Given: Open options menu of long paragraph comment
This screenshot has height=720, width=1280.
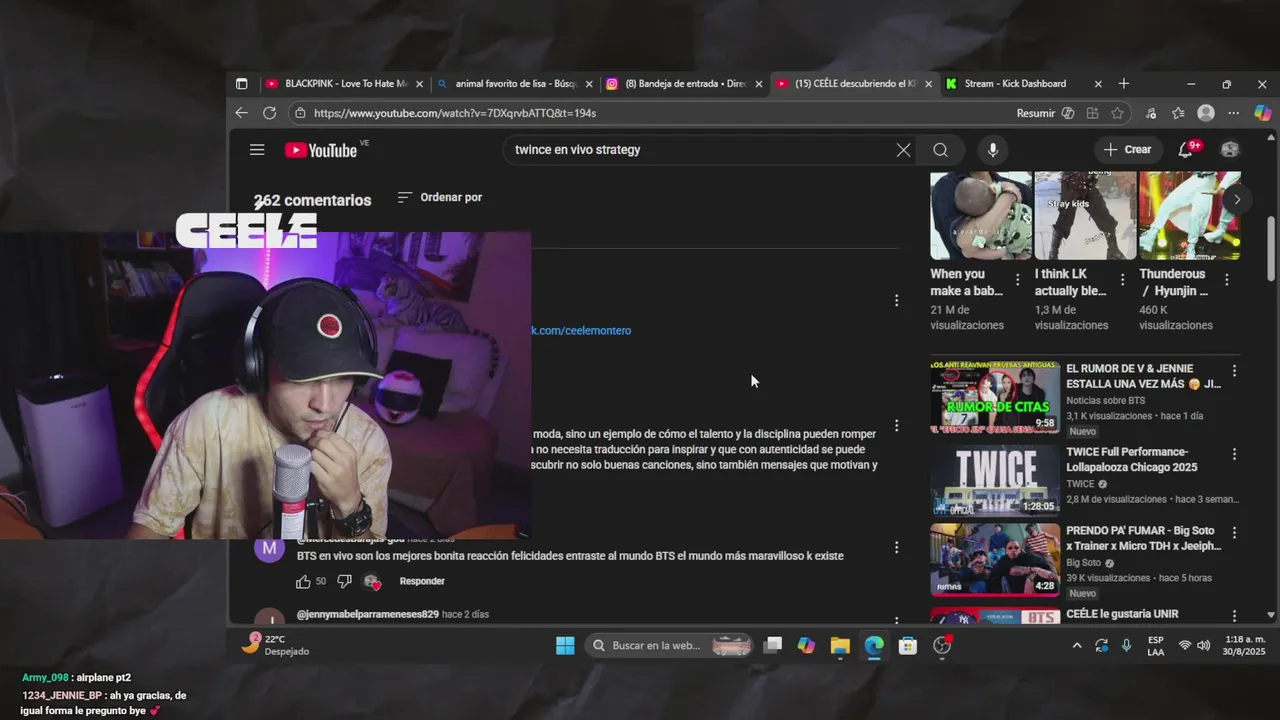Looking at the screenshot, I should click(896, 426).
